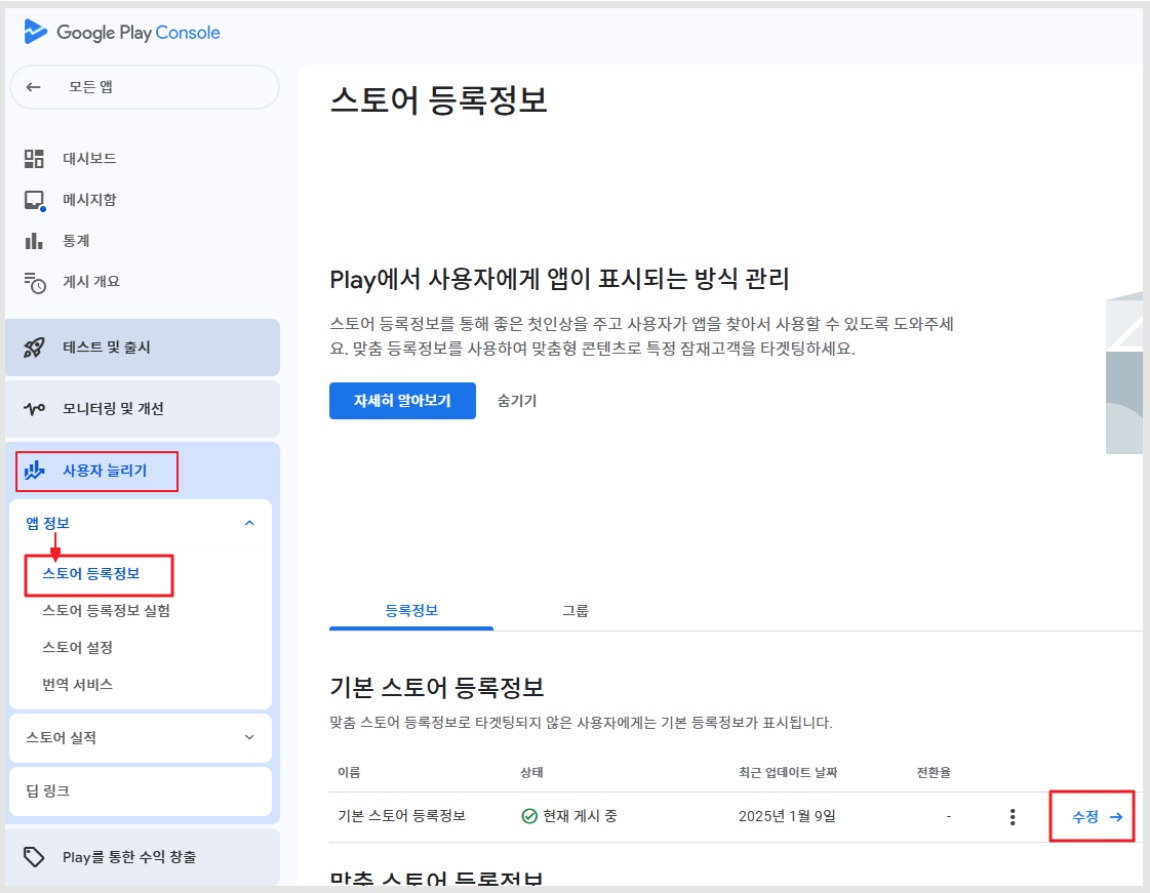Viewport: 1150px width, 893px height.
Task: Click the 수정 link for 기본 스토어 등록정보
Action: (1085, 817)
